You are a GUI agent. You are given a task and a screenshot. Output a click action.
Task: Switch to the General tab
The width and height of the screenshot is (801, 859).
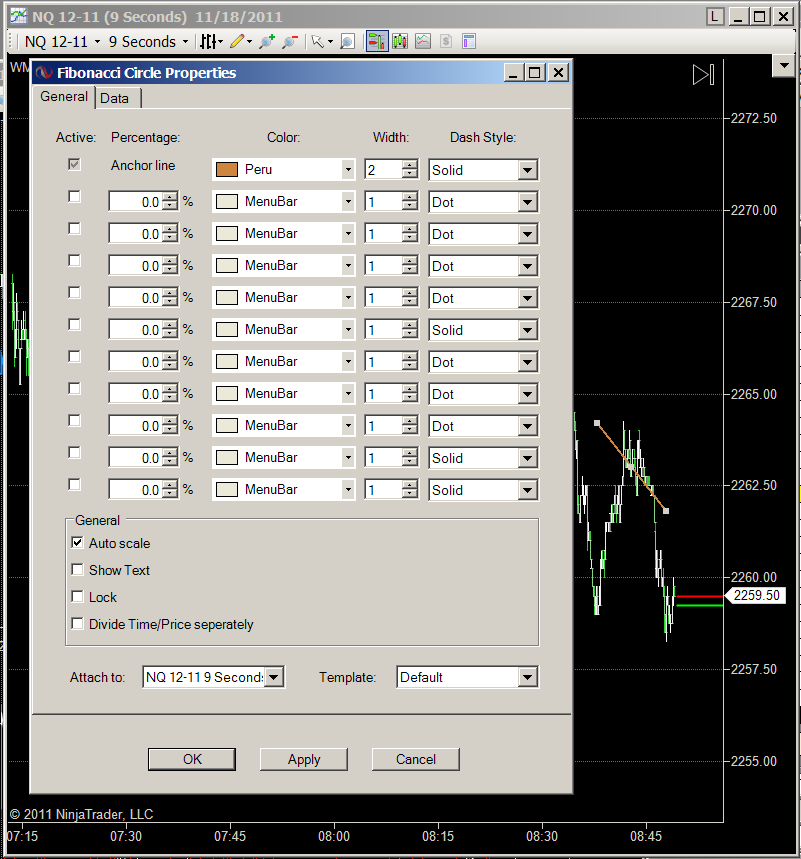pyautogui.click(x=64, y=97)
